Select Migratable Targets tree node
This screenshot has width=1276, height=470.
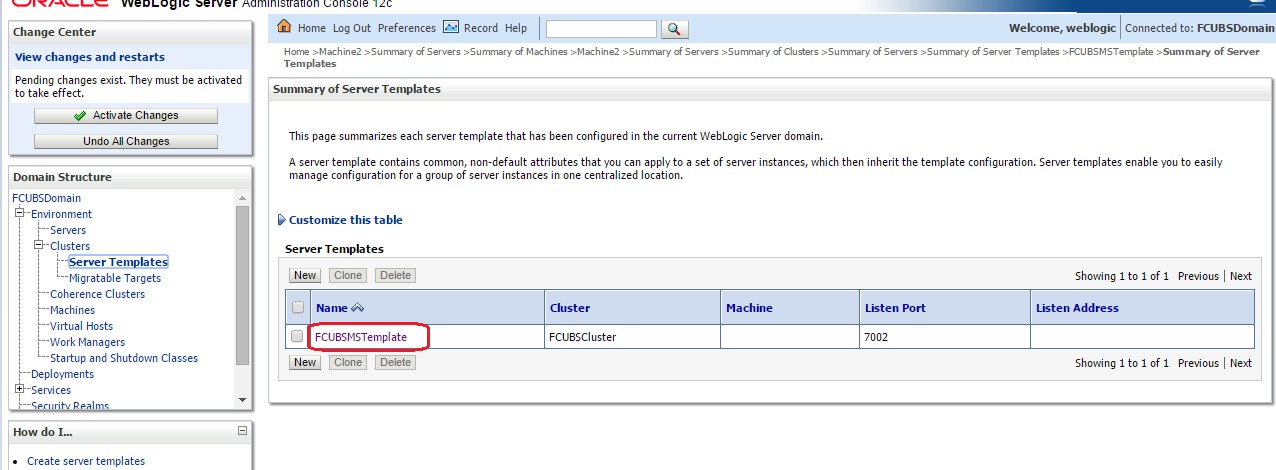[x=115, y=278]
